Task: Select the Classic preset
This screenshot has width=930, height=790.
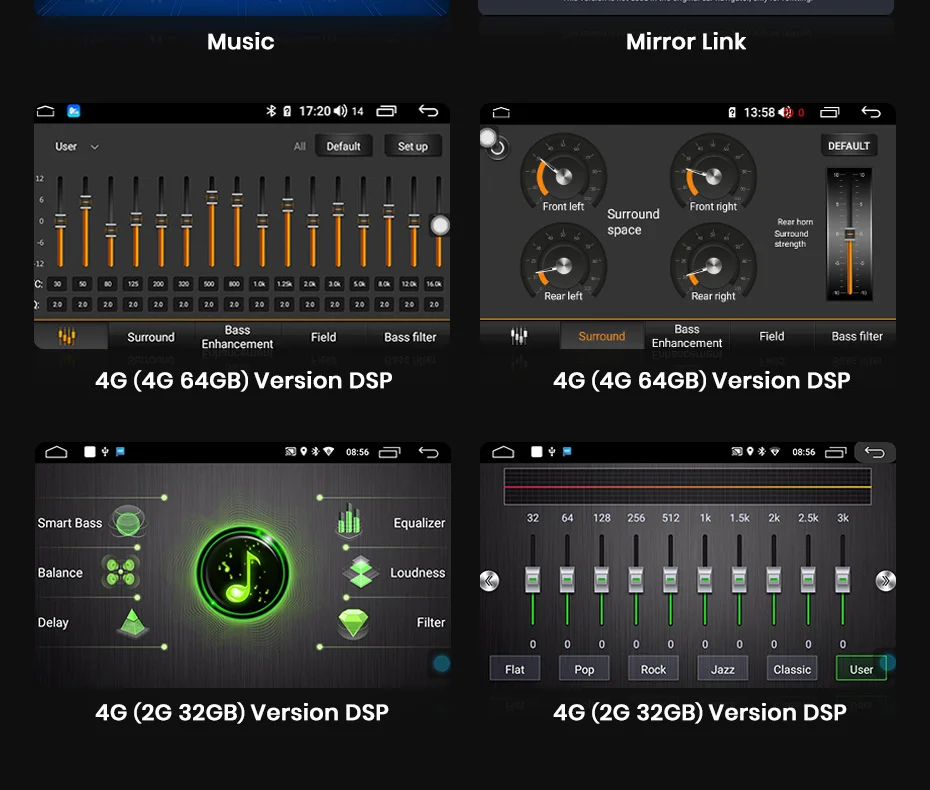Action: point(792,669)
